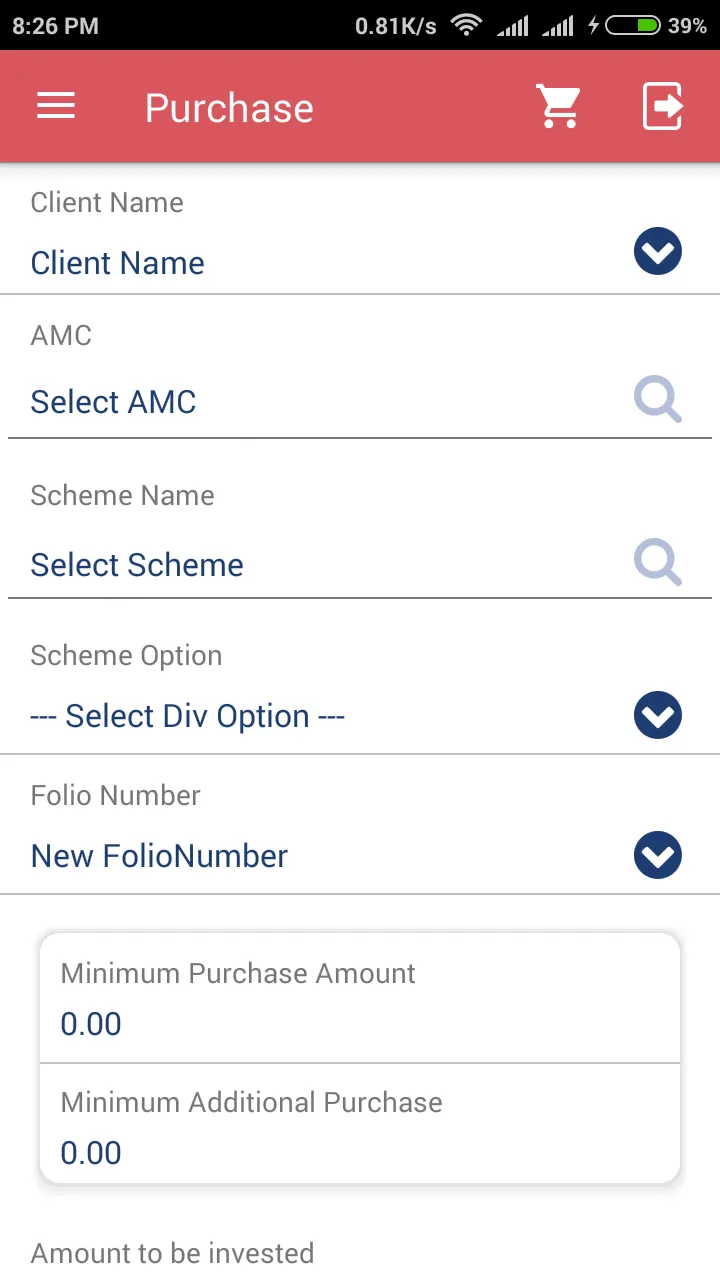Tap the Scheme Name search icon
The image size is (720, 1280).
pyautogui.click(x=658, y=564)
